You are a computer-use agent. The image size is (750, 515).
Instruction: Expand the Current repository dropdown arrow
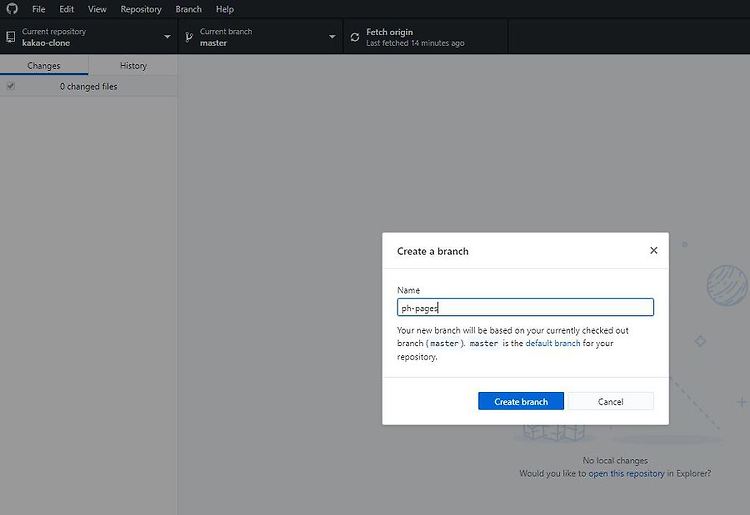pyautogui.click(x=167, y=37)
